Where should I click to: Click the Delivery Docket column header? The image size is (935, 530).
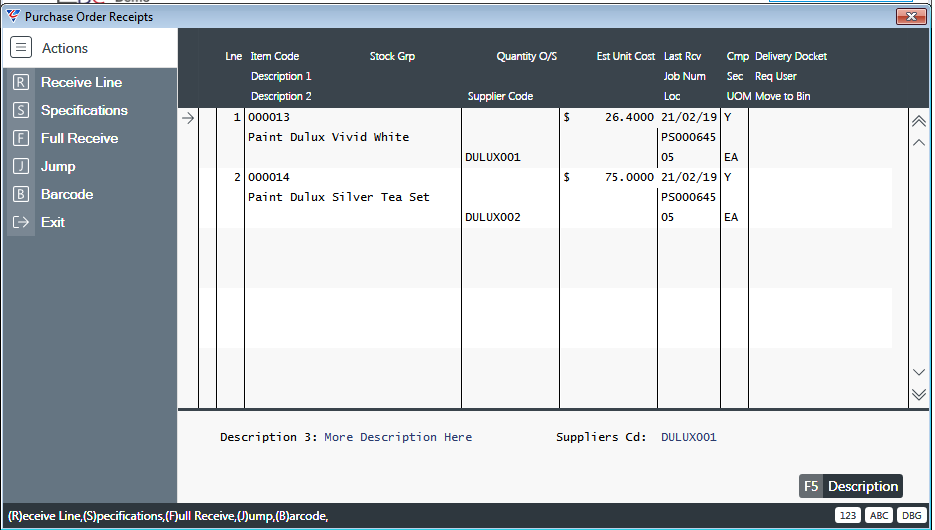[791, 56]
